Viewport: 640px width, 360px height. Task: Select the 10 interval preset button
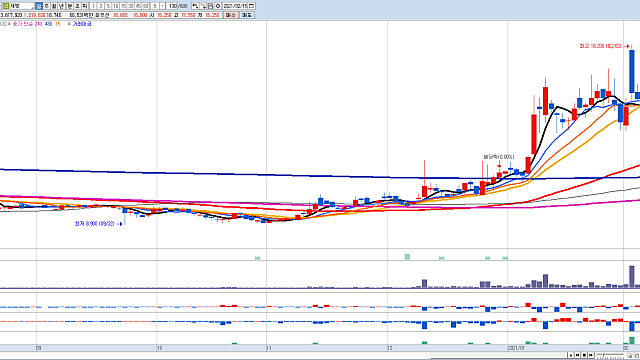(116, 6)
